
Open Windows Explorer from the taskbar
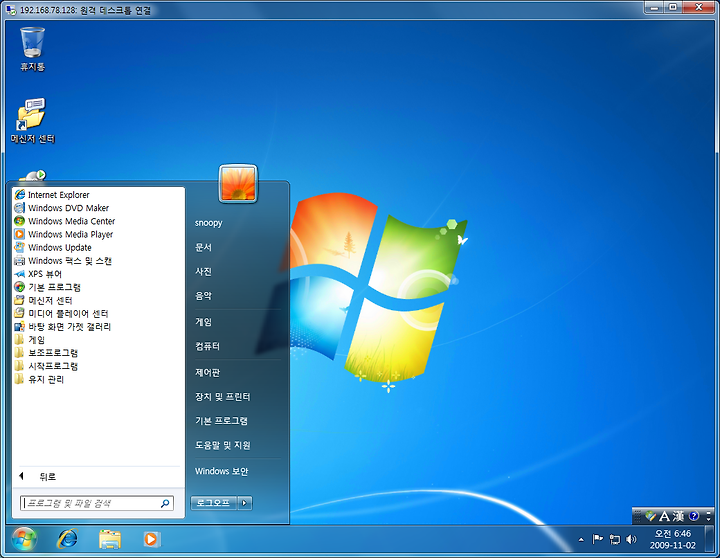pos(110,539)
